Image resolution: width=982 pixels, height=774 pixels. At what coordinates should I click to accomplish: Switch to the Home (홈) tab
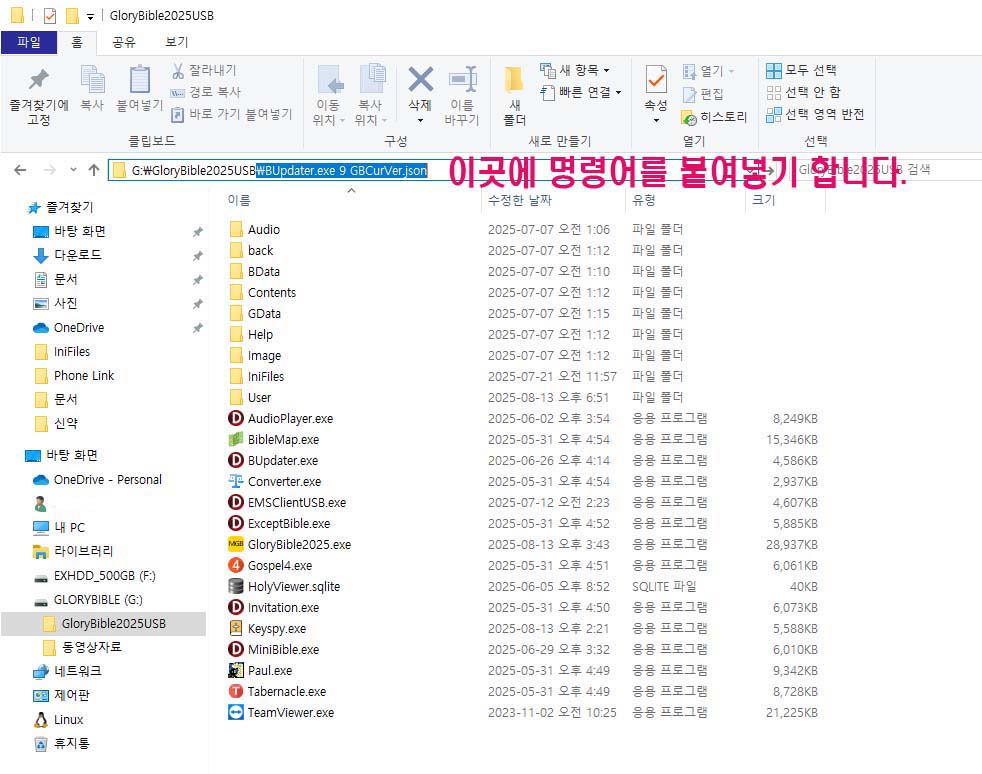[76, 42]
